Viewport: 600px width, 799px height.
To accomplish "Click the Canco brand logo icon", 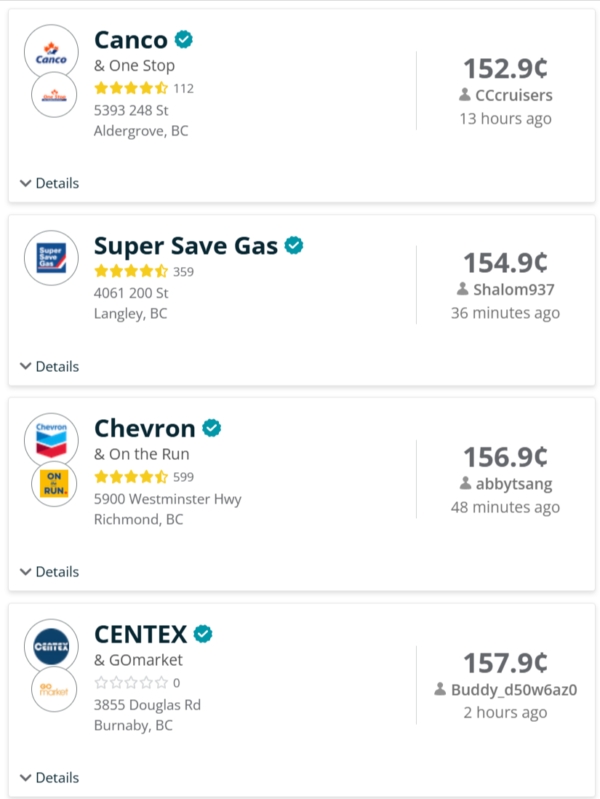I will click(x=51, y=51).
